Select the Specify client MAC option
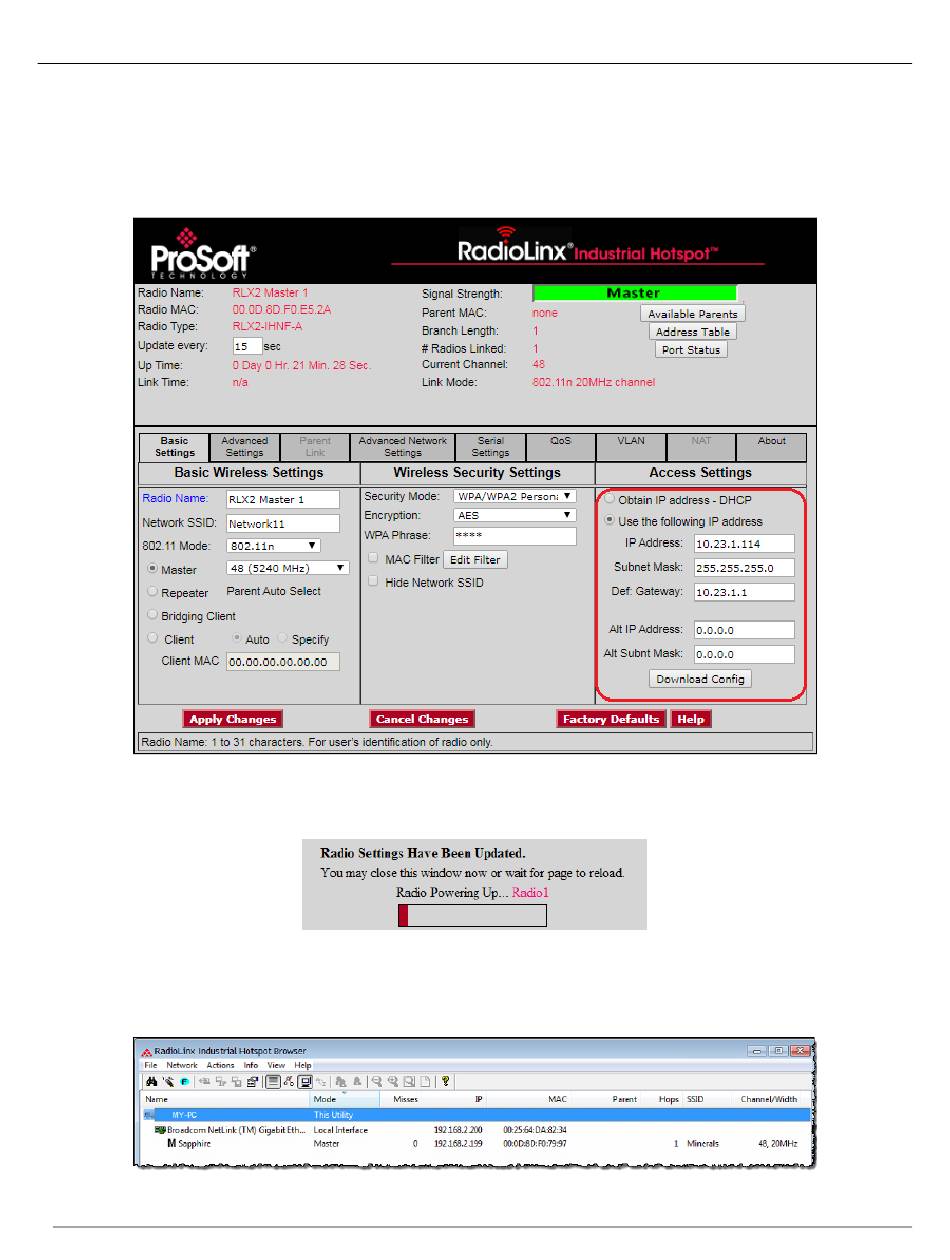 (282, 639)
